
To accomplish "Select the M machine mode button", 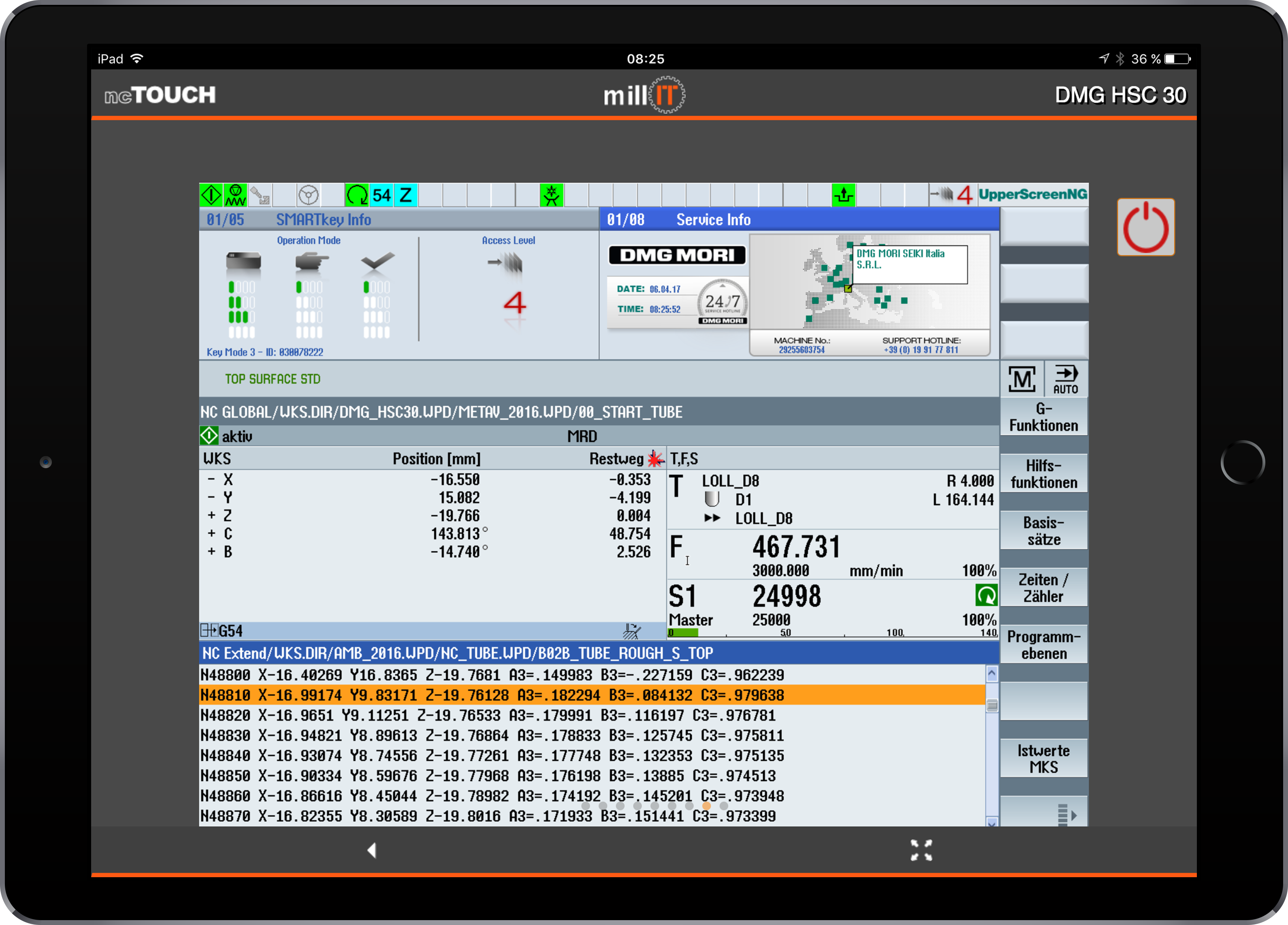I will coord(1021,379).
